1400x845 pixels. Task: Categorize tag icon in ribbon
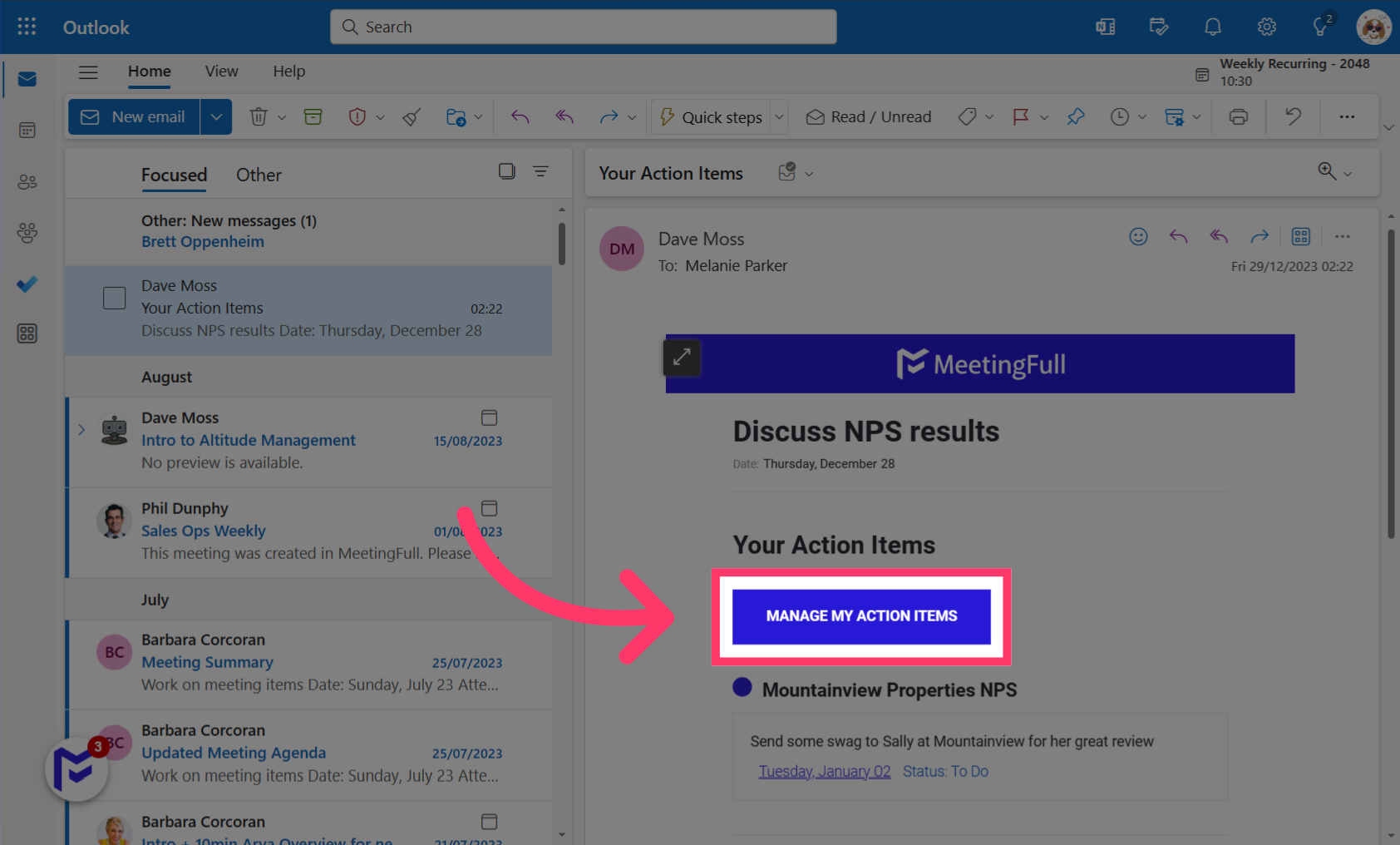[x=967, y=117]
